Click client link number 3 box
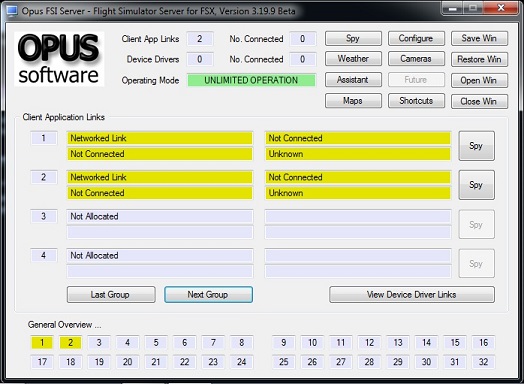Viewport: 524px width, 384px height. tap(44, 217)
